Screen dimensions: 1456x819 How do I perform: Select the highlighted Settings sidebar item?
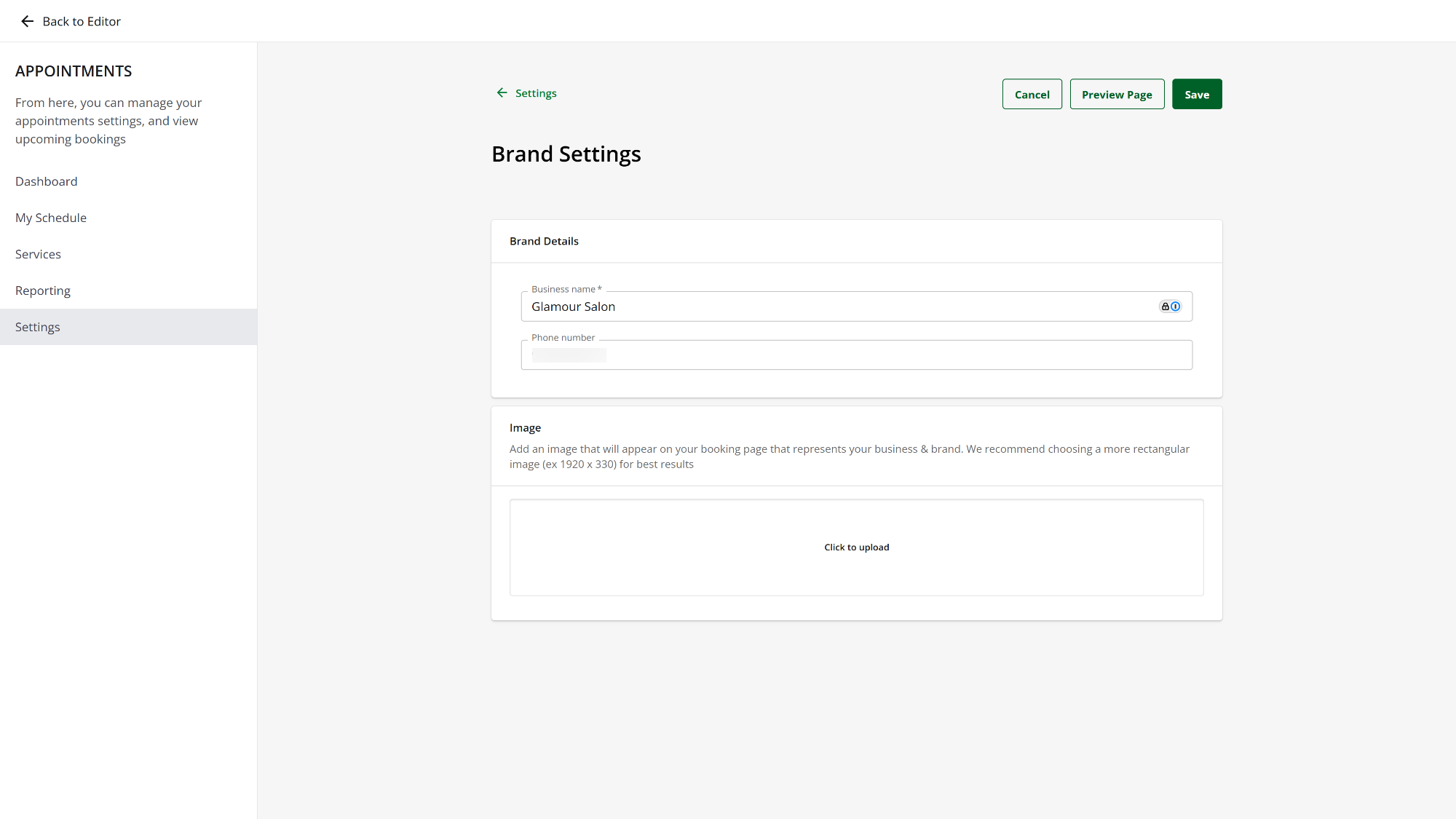38,327
